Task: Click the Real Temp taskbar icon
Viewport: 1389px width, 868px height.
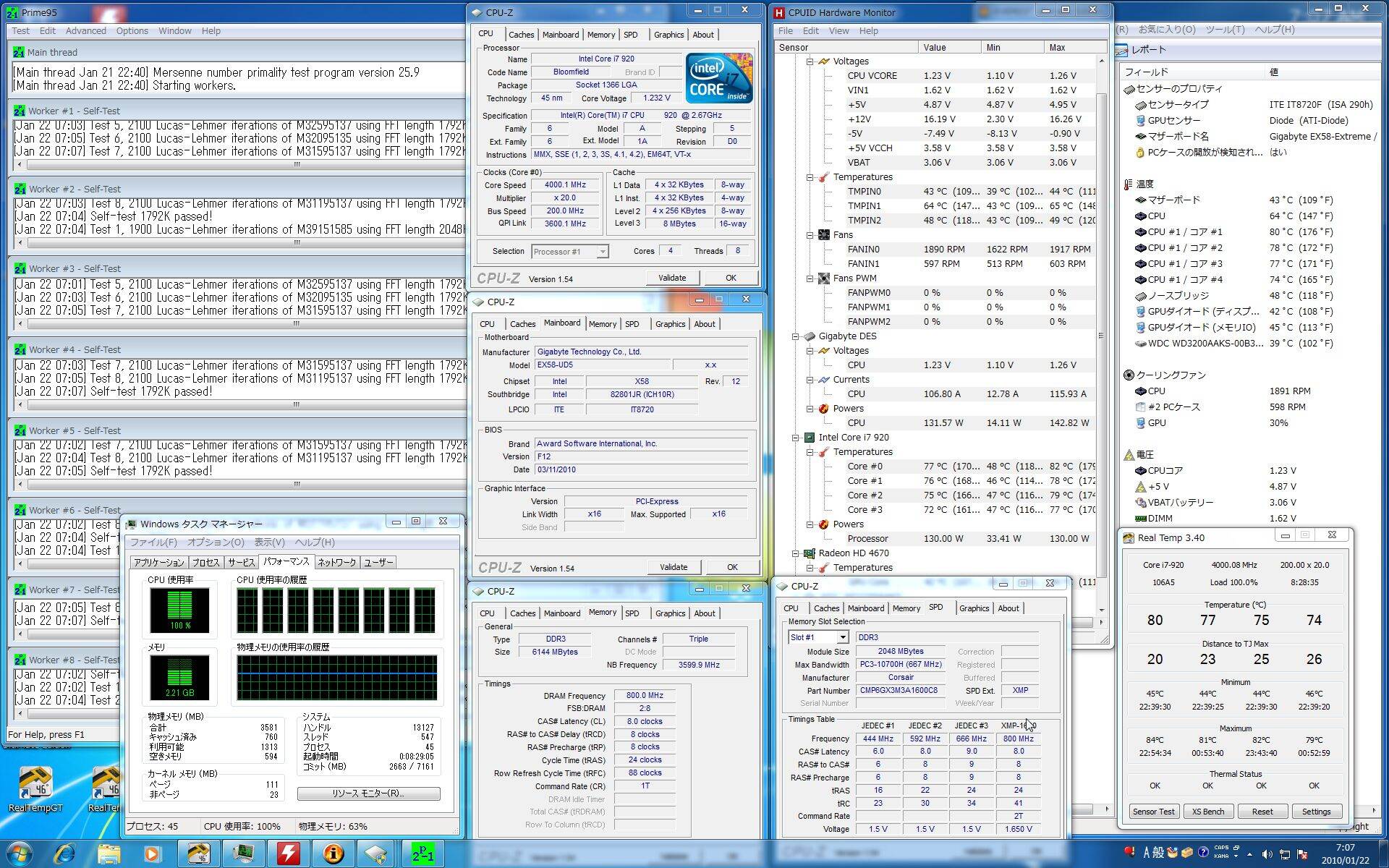Action: pos(198,854)
